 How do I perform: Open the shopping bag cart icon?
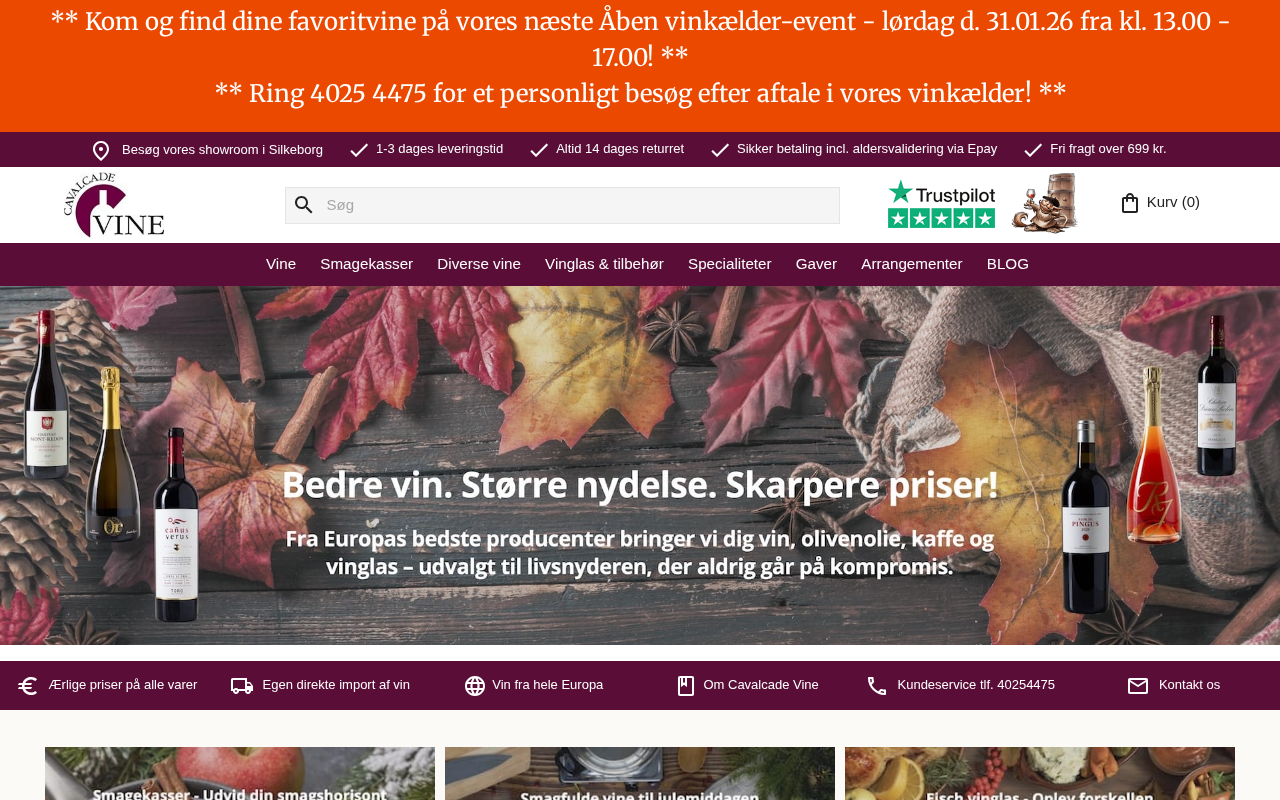(x=1130, y=203)
